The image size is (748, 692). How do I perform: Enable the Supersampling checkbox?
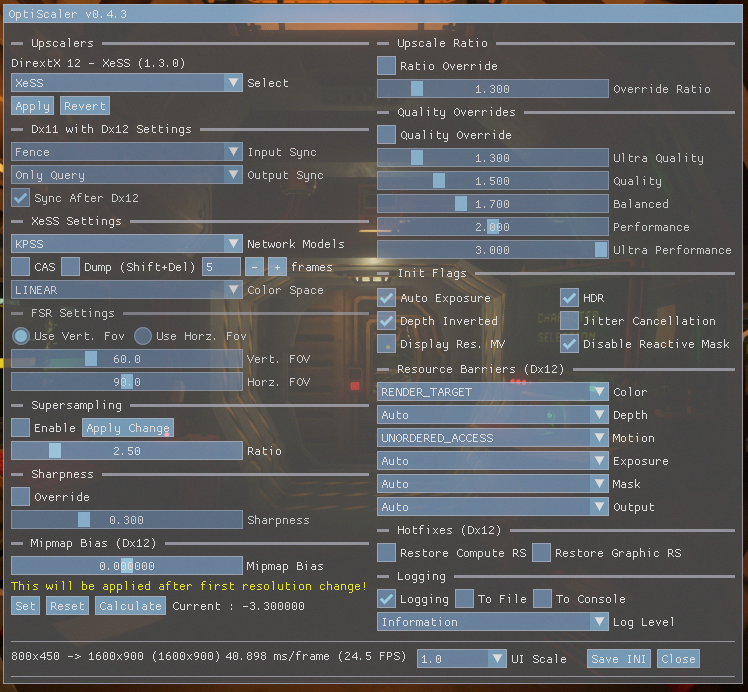coord(21,428)
